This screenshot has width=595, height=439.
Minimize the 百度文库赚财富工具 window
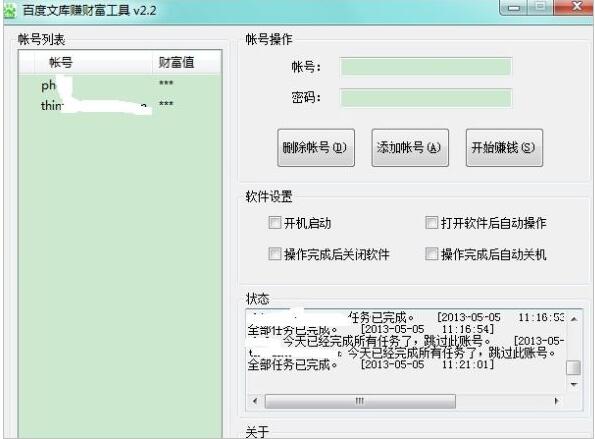tap(514, 7)
